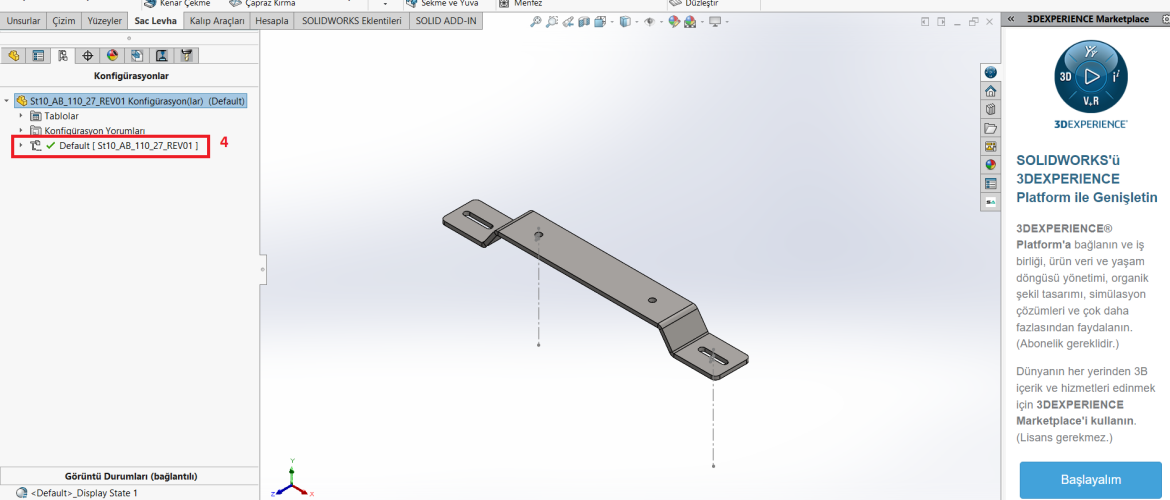The image size is (1170, 500).
Task: Click the Section View icon
Action: (x=584, y=21)
